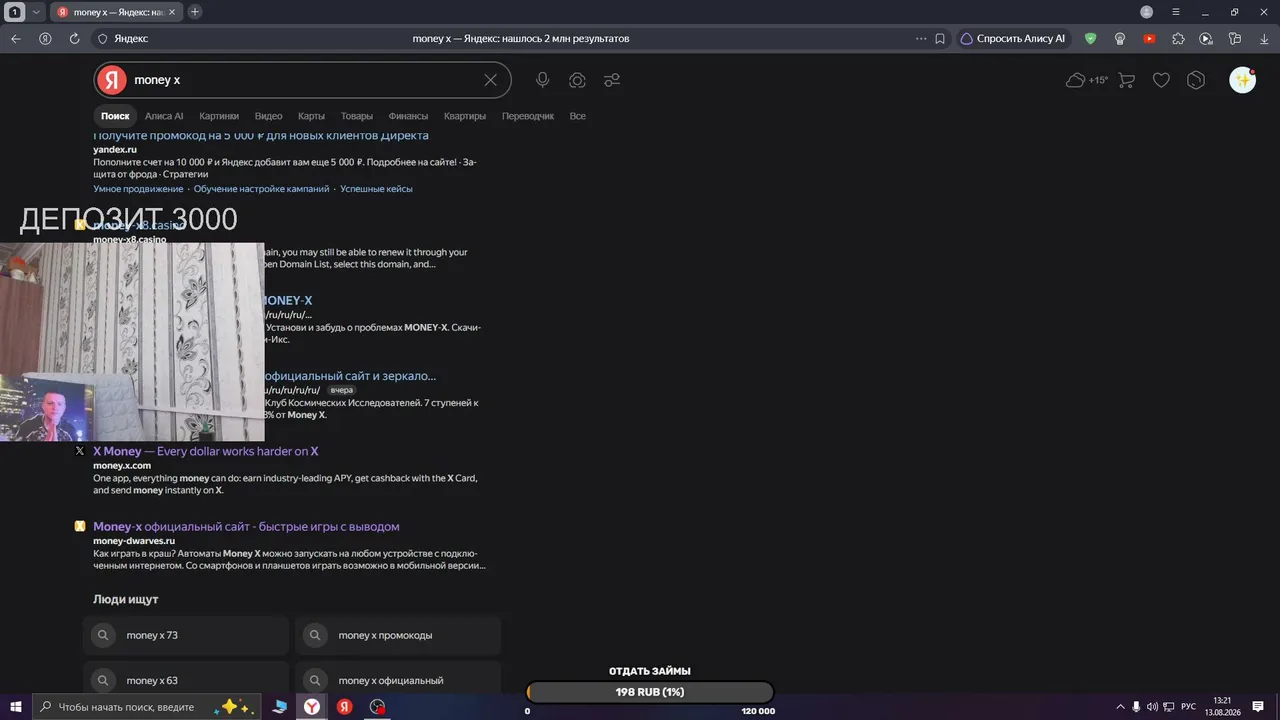Image resolution: width=1280 pixels, height=720 pixels.
Task: Open the Yandex Browser taskbar icon with white background
Action: 312,706
